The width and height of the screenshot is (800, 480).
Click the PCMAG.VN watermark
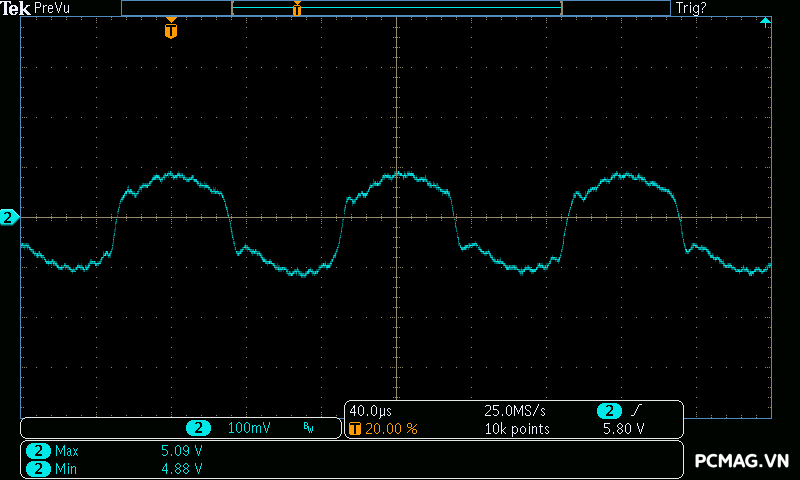[741, 461]
